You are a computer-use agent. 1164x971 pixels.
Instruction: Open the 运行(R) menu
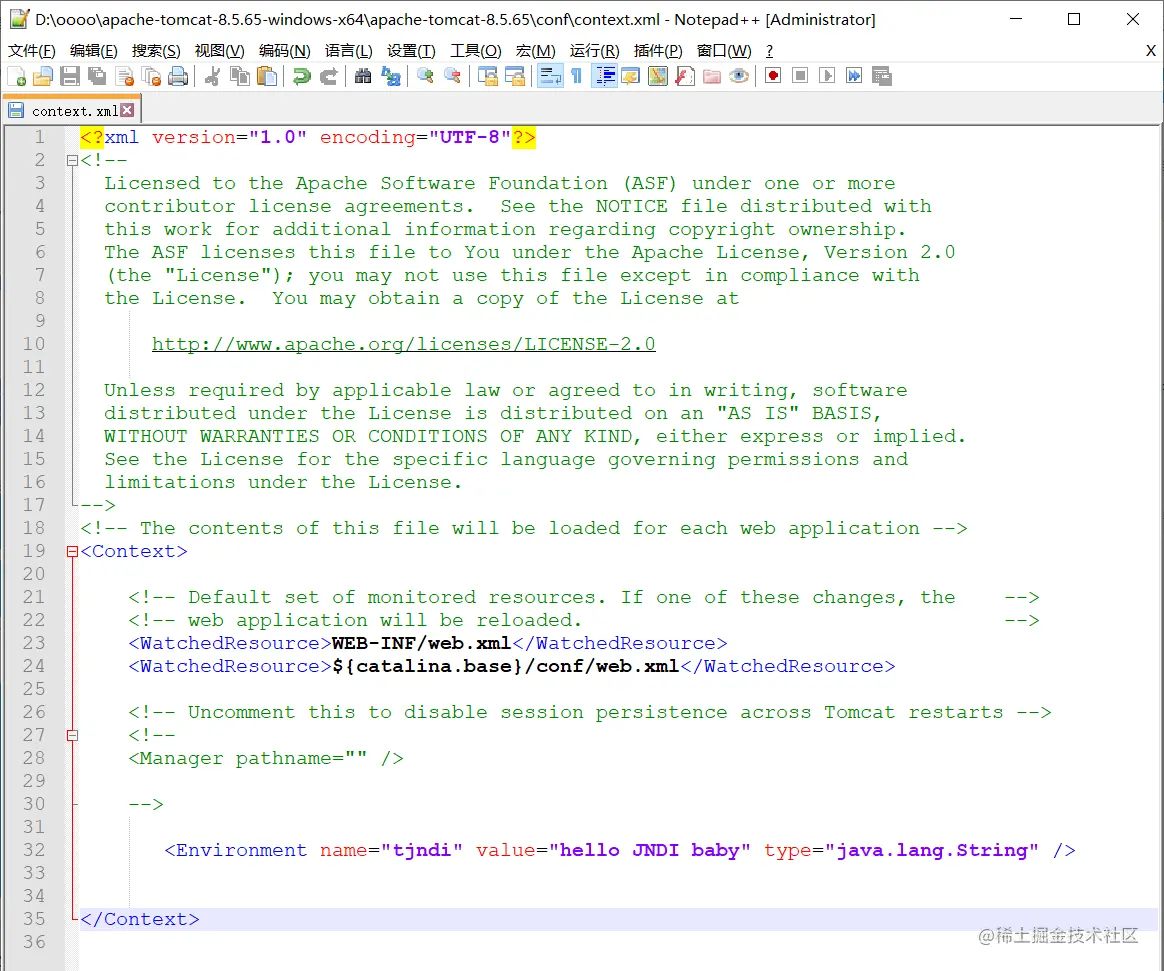595,50
